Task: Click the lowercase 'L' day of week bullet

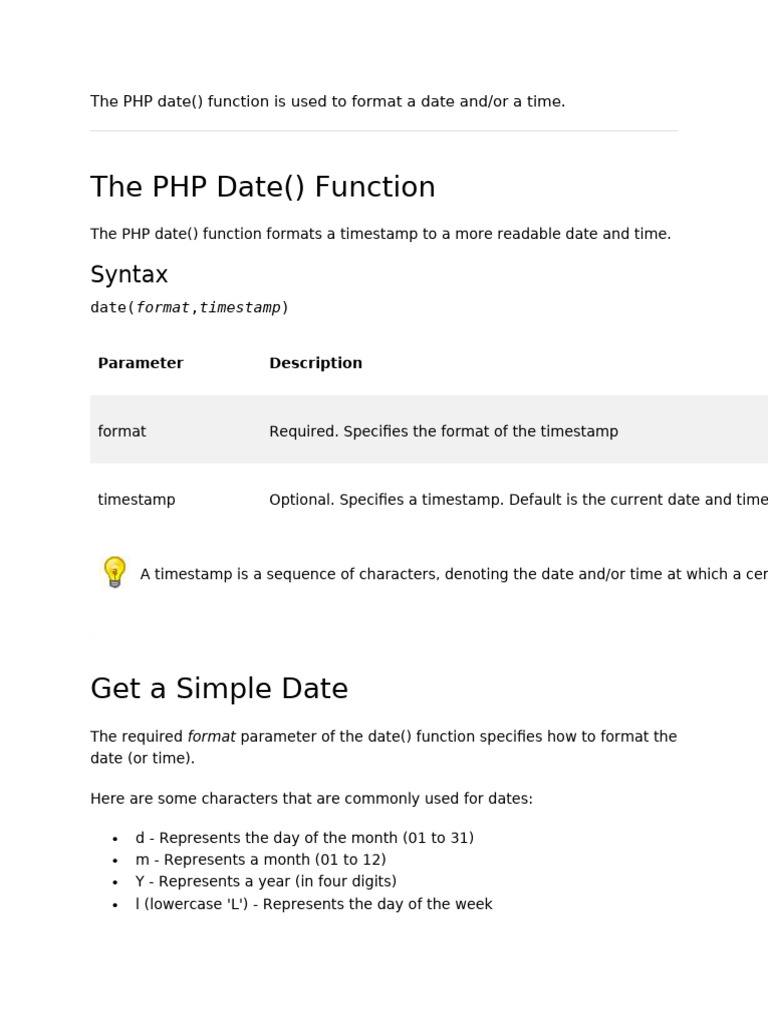Action: [313, 904]
